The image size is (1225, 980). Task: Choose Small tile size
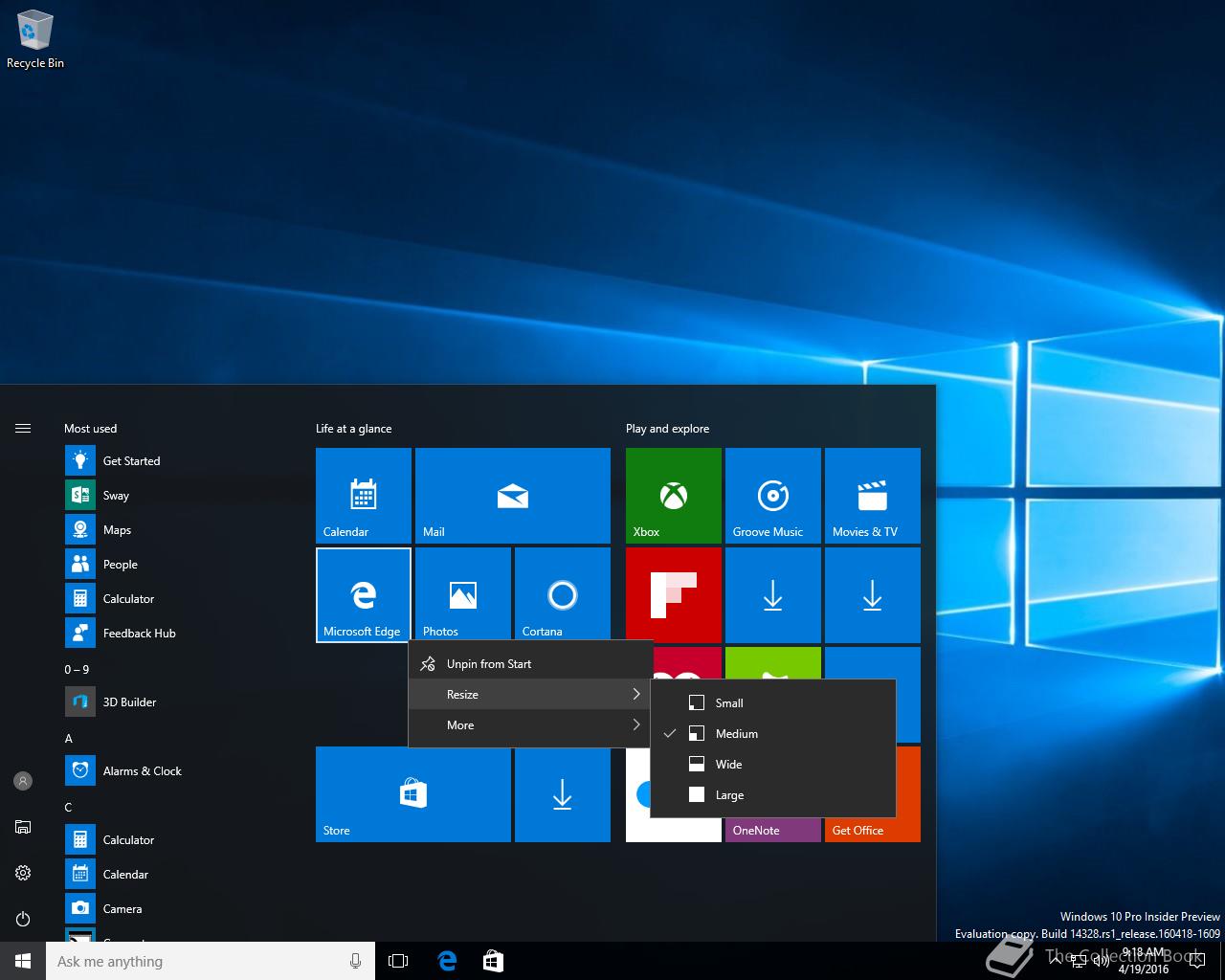point(773,702)
